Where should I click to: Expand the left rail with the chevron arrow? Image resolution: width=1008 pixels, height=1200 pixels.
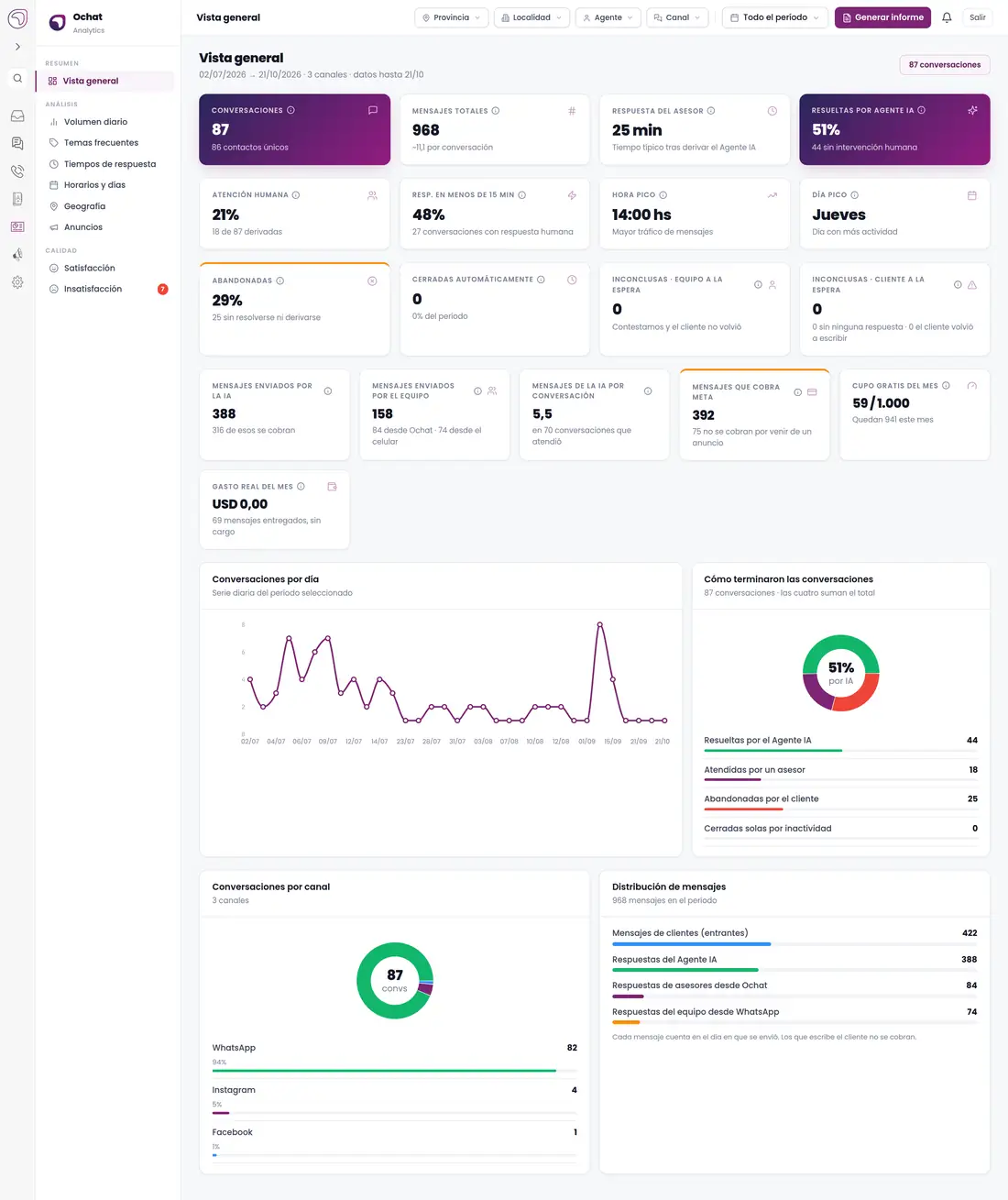coord(17,47)
